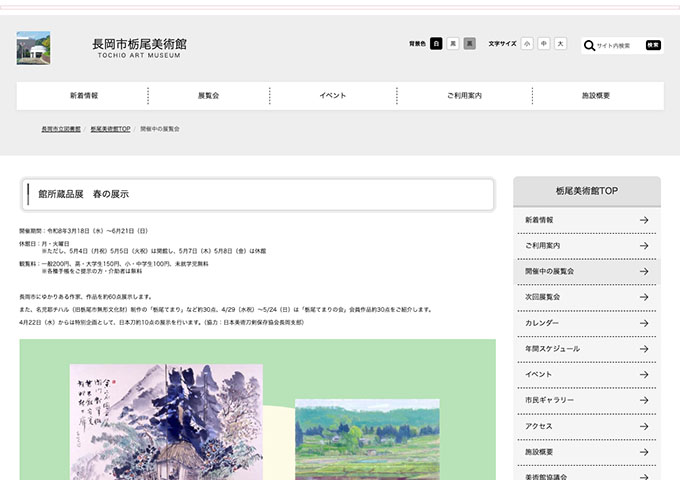Follow the 長岡市立図書館 breadcrumb link
680x480 pixels.
(61, 129)
